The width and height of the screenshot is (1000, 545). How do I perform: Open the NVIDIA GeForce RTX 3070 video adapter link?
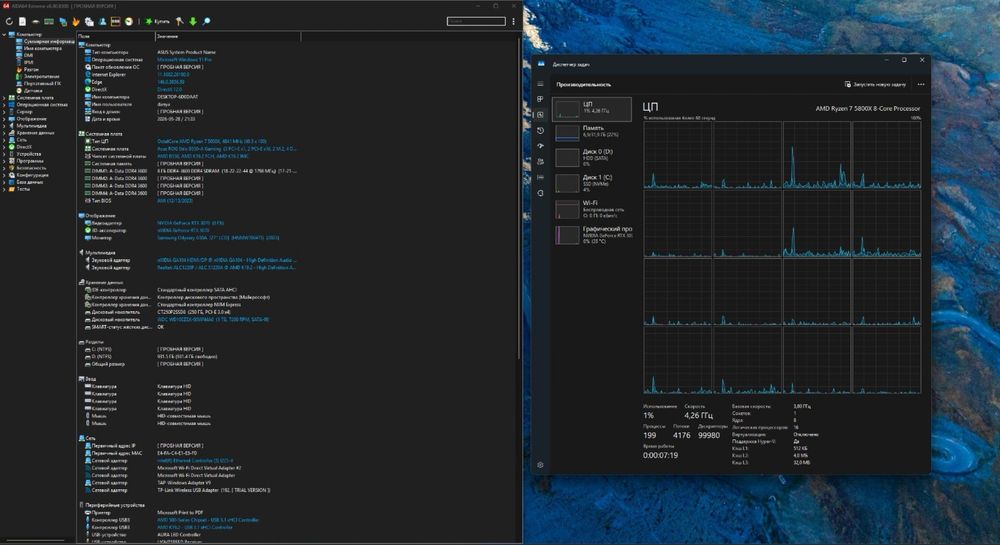[x=191, y=223]
